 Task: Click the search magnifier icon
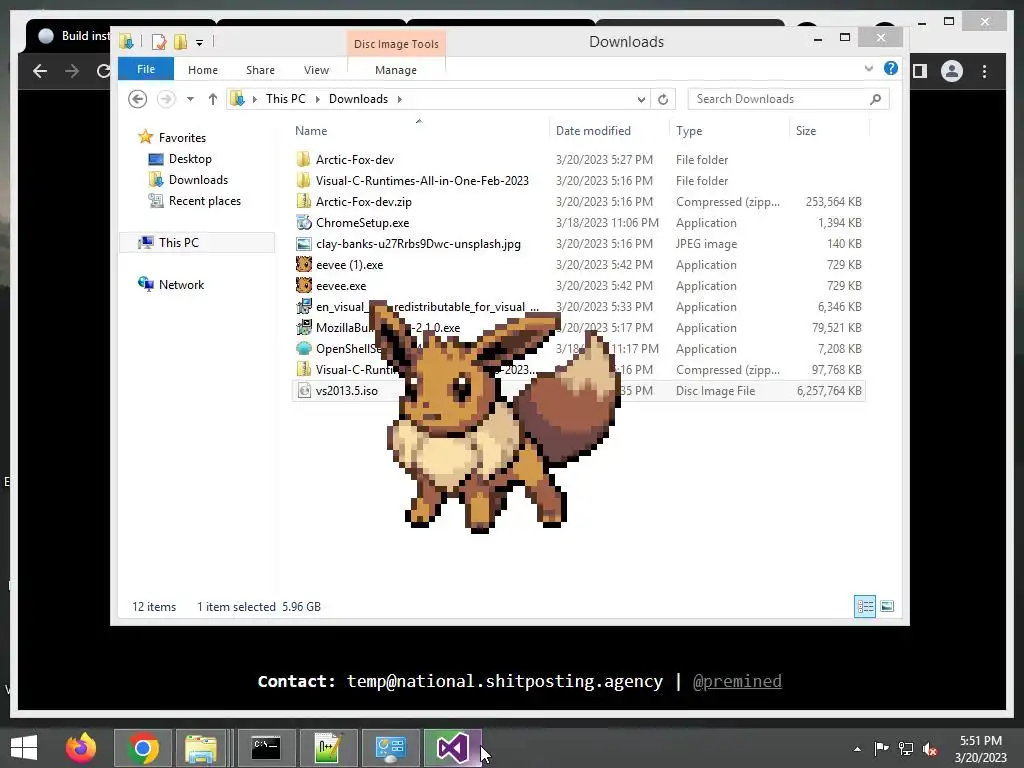(x=876, y=99)
